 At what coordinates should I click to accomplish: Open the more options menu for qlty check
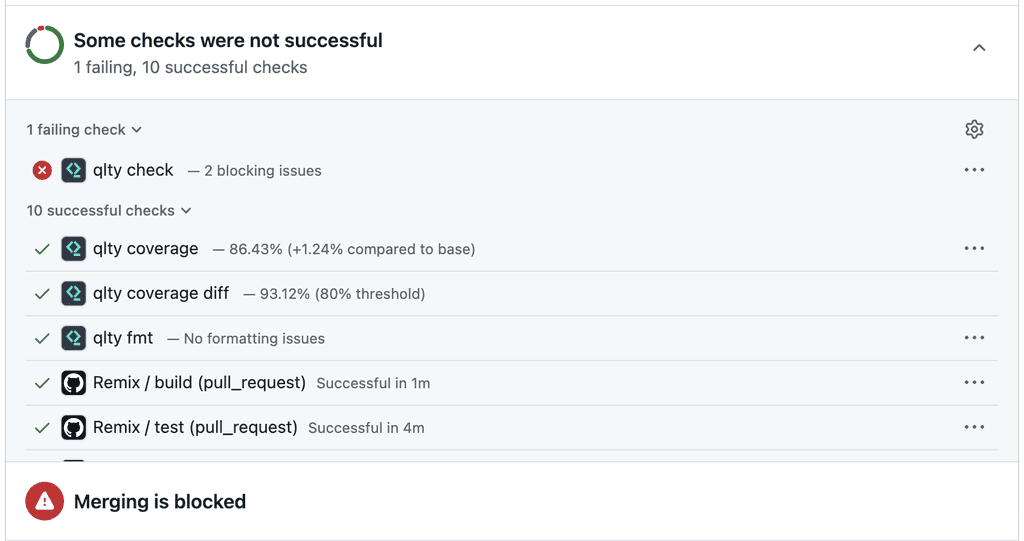click(x=974, y=170)
